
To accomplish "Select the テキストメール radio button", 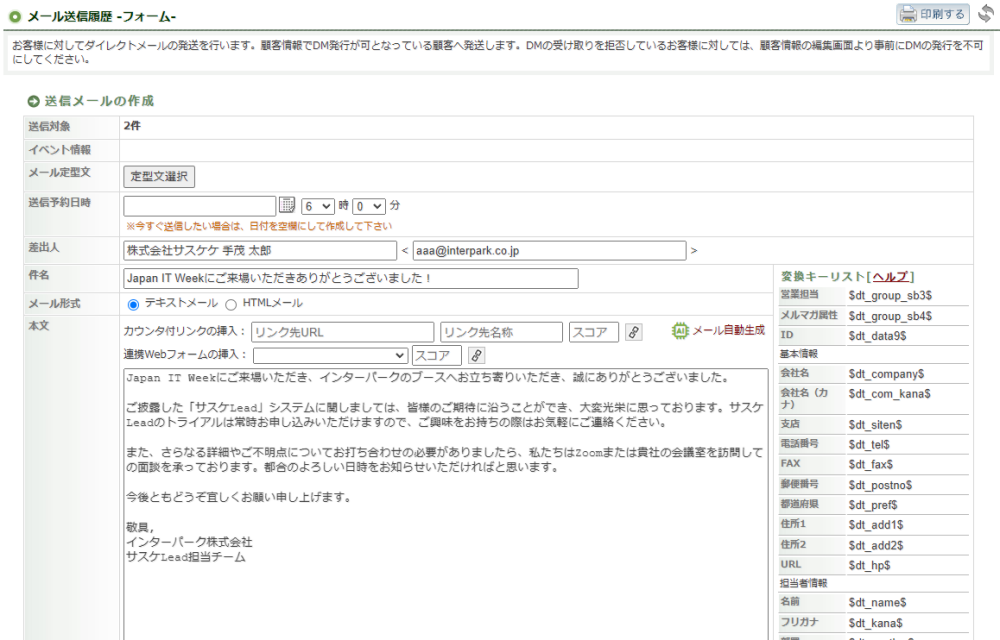I will tap(133, 304).
